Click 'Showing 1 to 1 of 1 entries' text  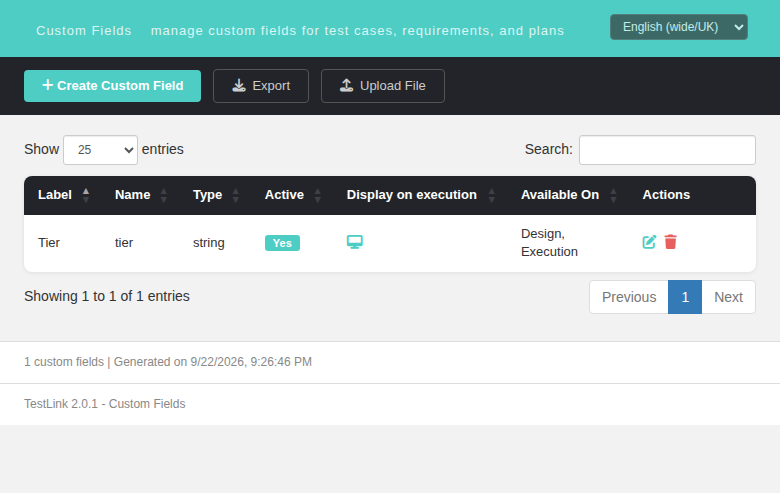tap(107, 296)
